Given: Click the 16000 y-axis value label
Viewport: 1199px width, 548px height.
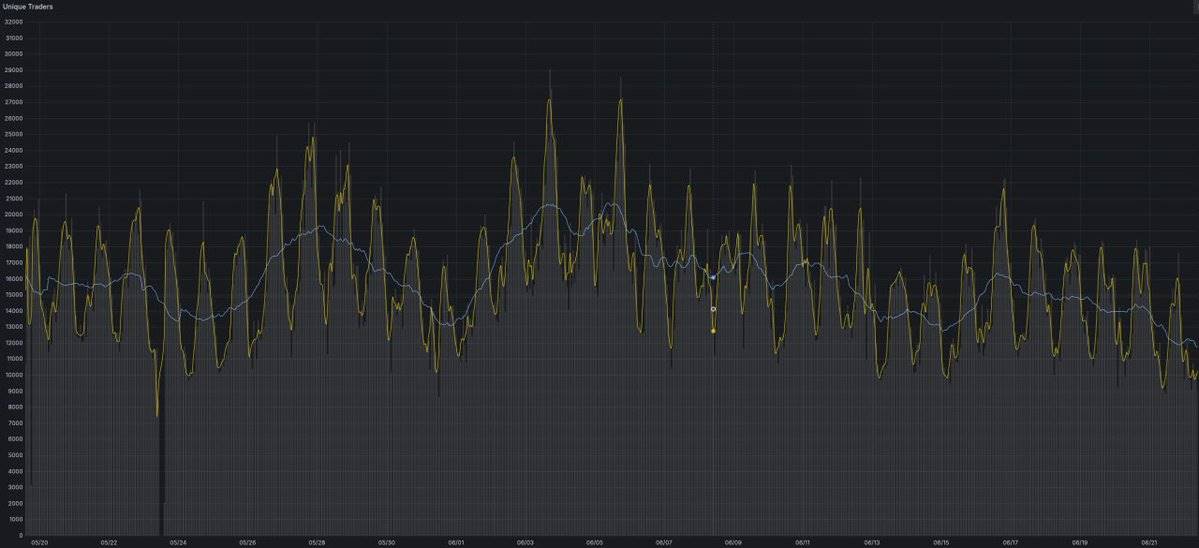Looking at the screenshot, I should (x=13, y=278).
